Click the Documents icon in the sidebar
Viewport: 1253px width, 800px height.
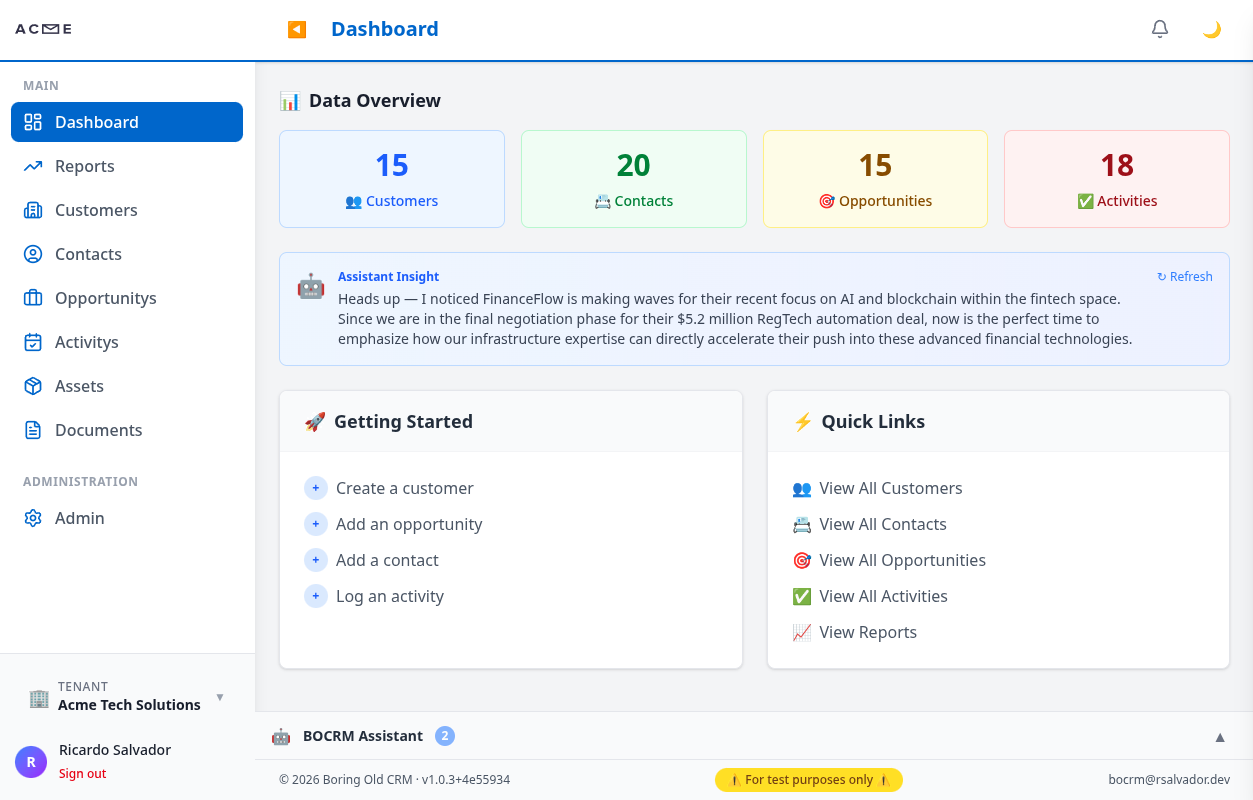[33, 430]
